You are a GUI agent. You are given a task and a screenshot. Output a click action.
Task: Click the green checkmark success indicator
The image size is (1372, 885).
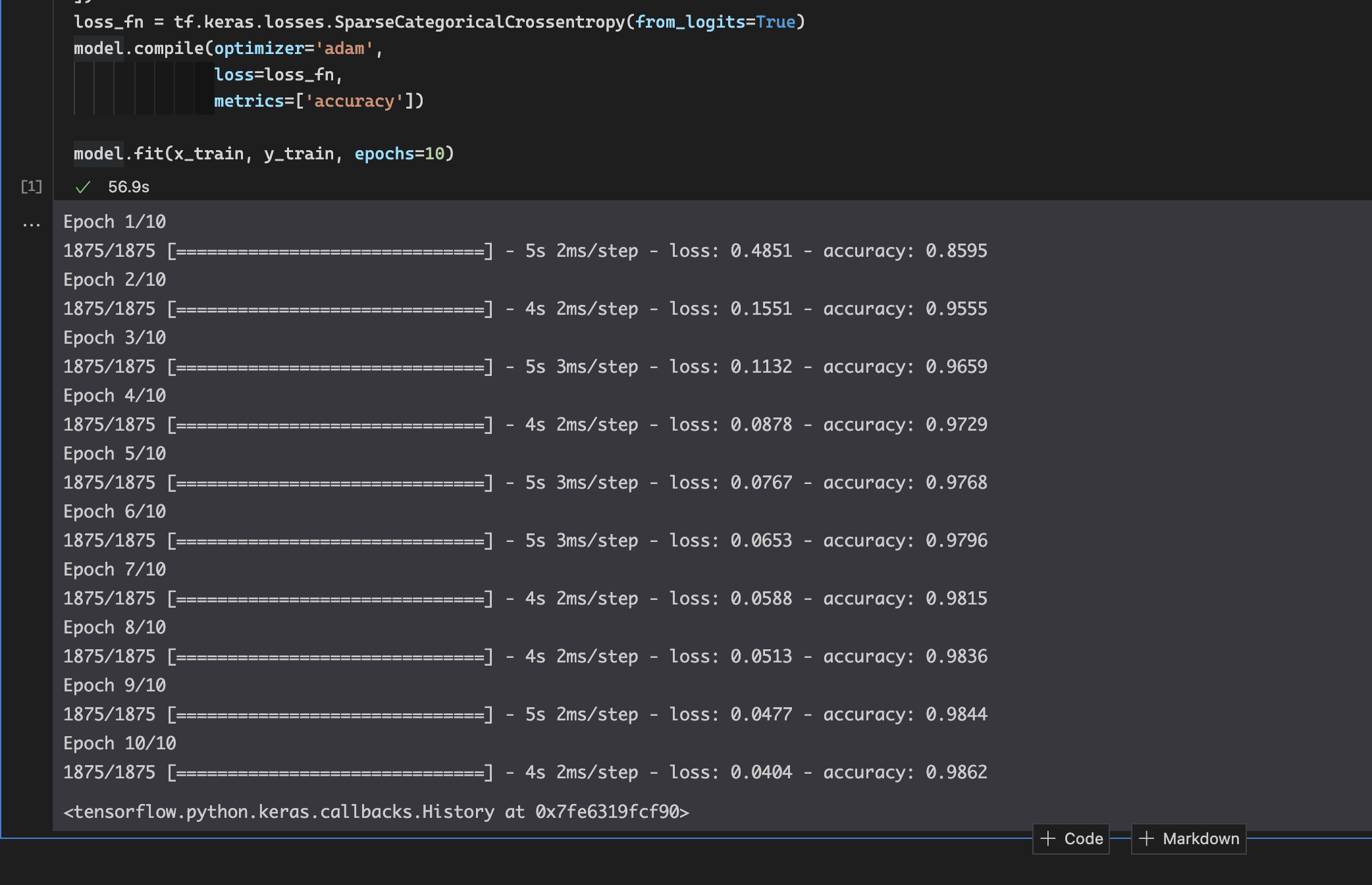83,187
